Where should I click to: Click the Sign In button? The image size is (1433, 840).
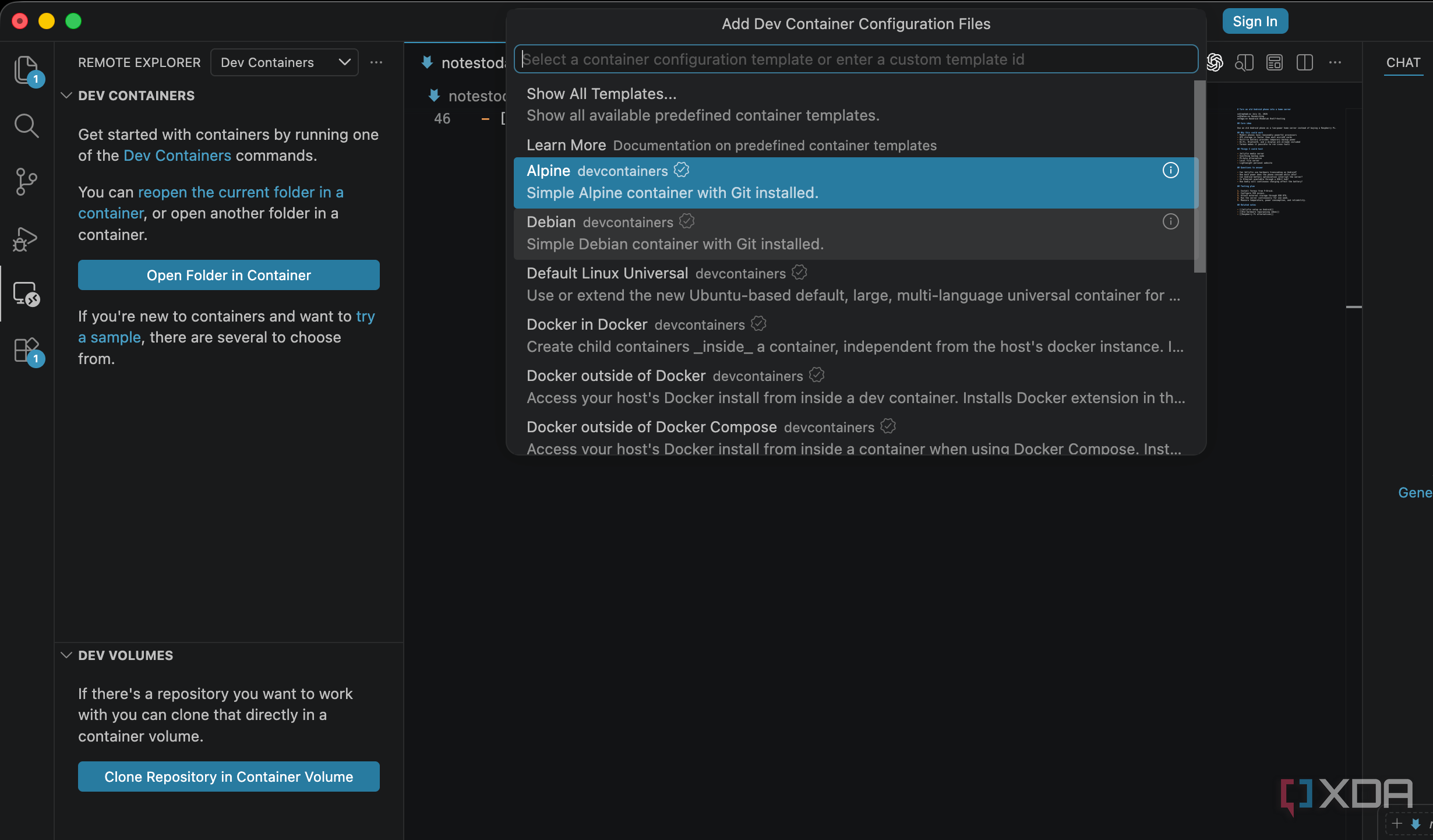(x=1255, y=22)
